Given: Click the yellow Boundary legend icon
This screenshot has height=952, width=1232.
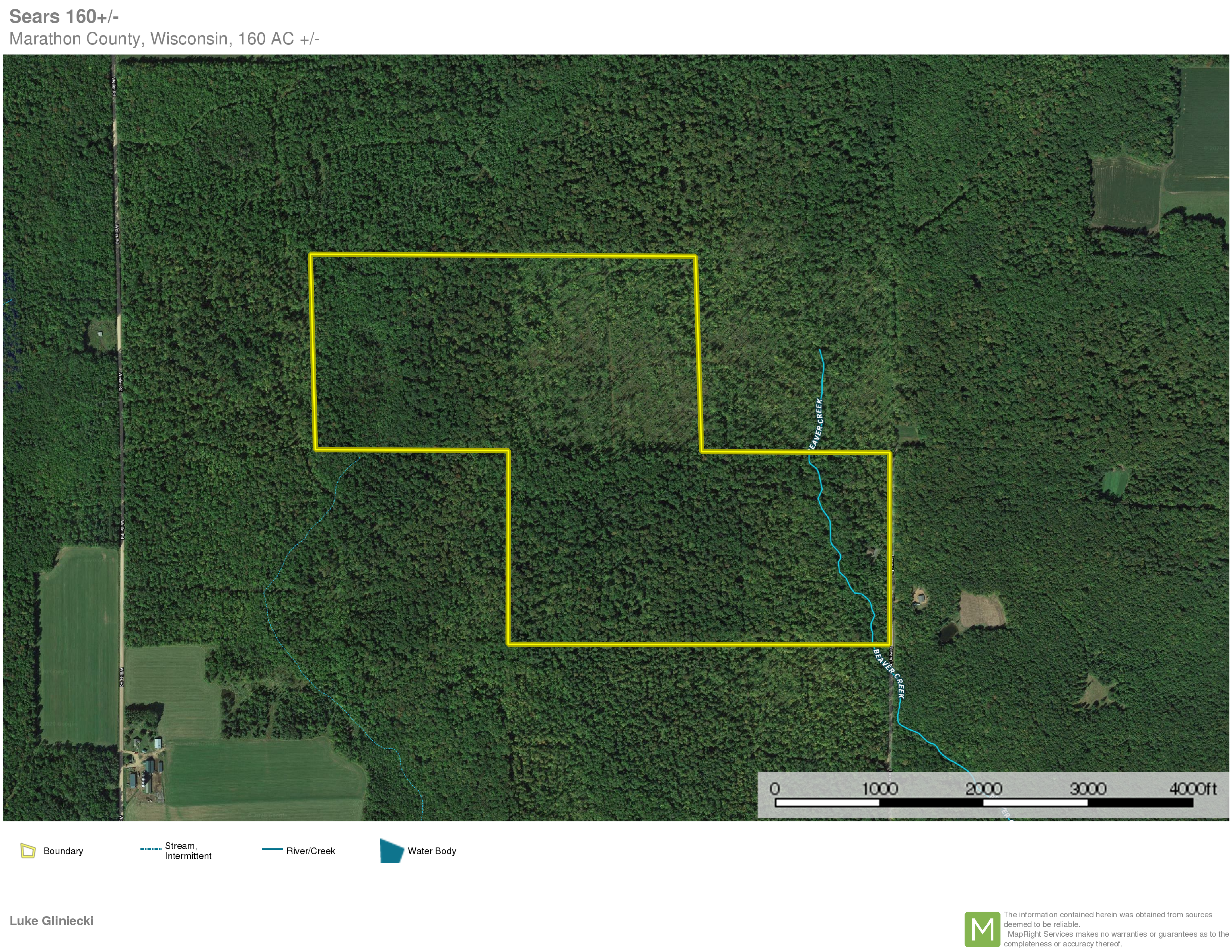Looking at the screenshot, I should pyautogui.click(x=28, y=850).
